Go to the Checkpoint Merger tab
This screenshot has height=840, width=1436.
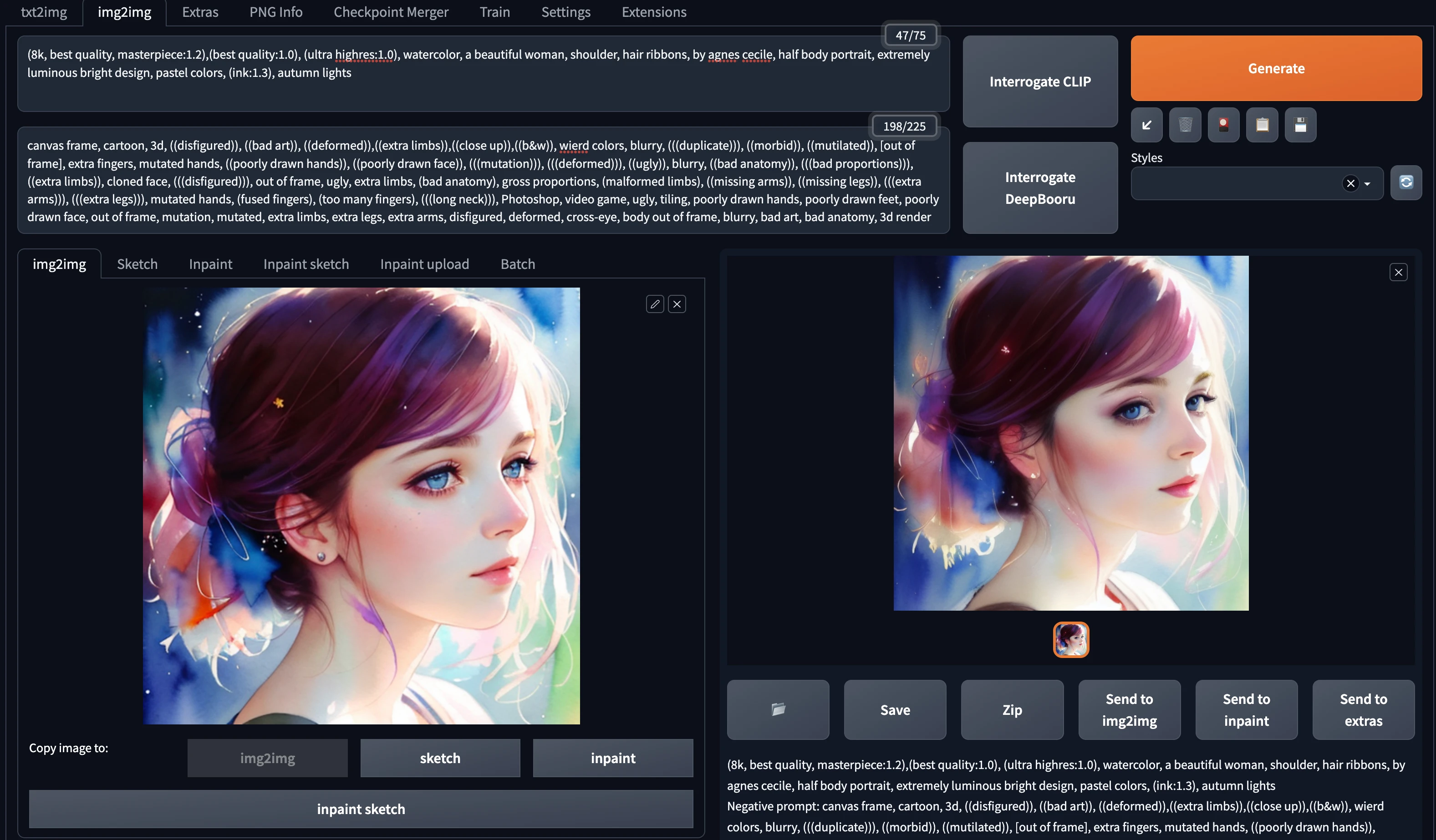pos(391,12)
